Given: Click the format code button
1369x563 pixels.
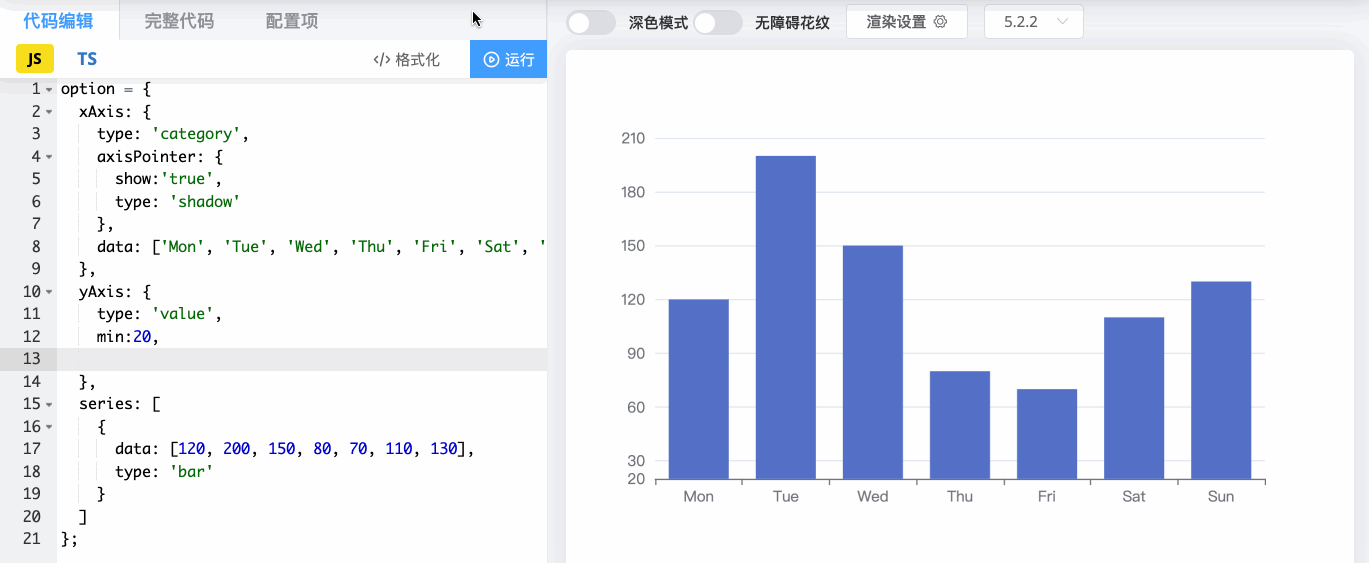Looking at the screenshot, I should [406, 59].
